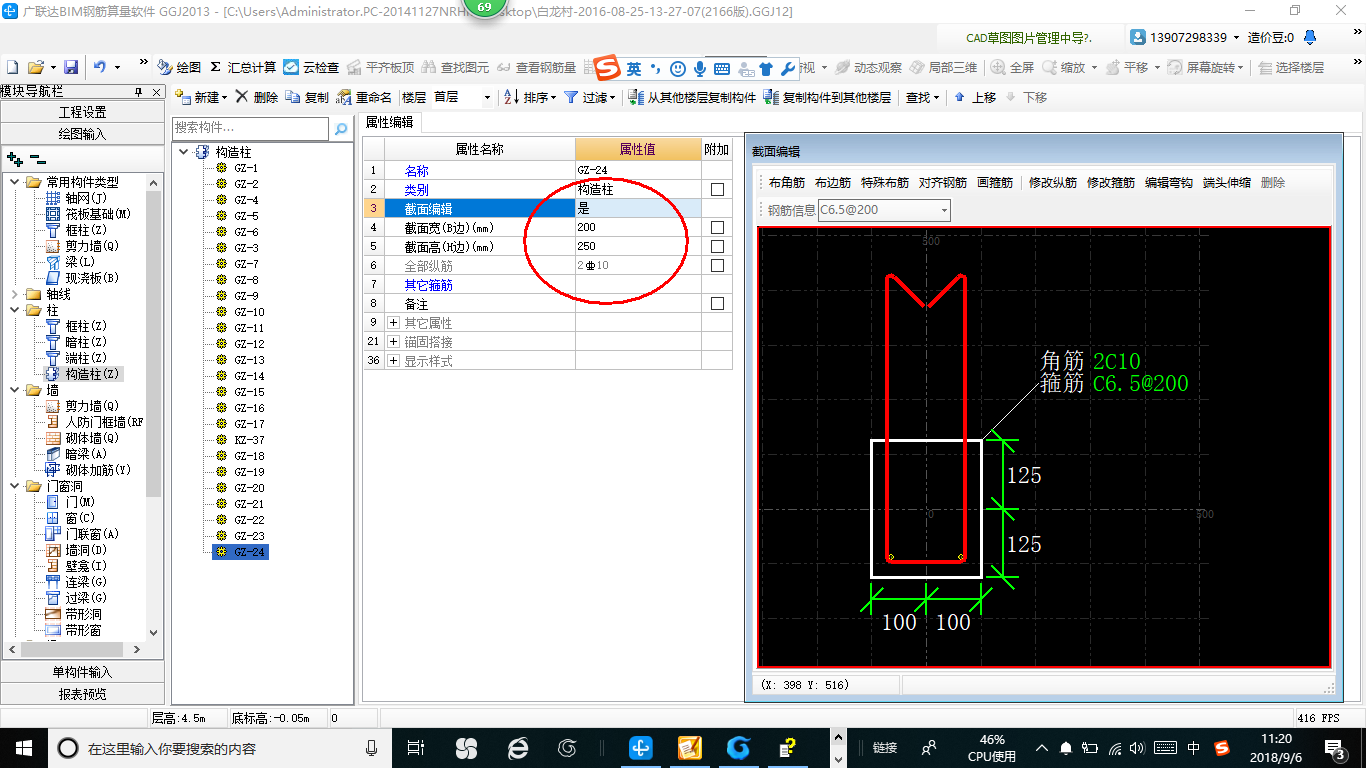Click the 全屏 fullscreen tool

click(x=1012, y=67)
